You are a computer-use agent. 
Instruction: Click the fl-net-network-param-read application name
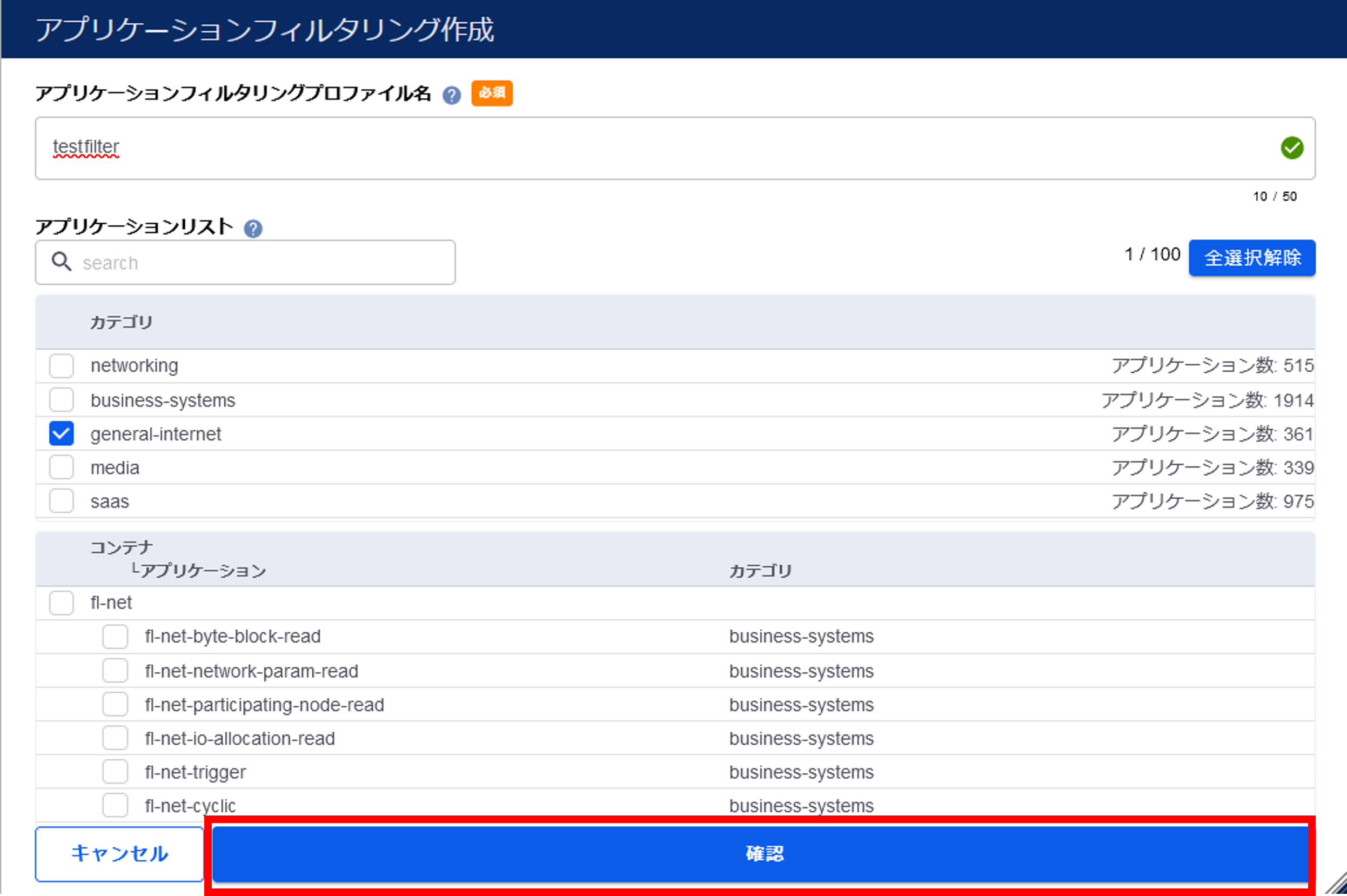click(251, 671)
